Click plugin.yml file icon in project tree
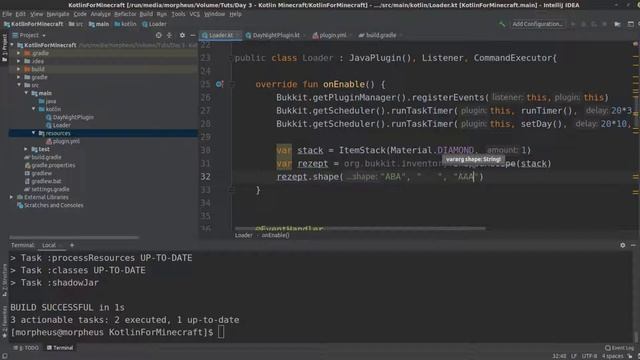Image resolution: width=640 pixels, height=360 pixels. 49,142
